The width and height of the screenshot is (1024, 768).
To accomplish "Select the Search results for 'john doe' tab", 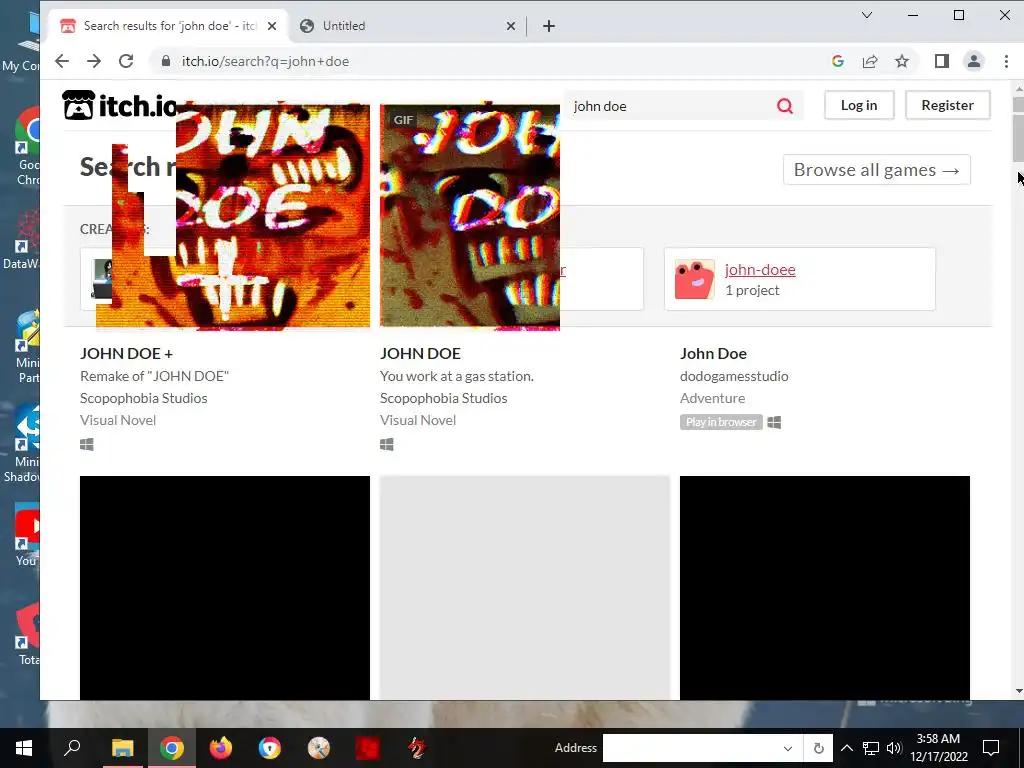I will [168, 26].
